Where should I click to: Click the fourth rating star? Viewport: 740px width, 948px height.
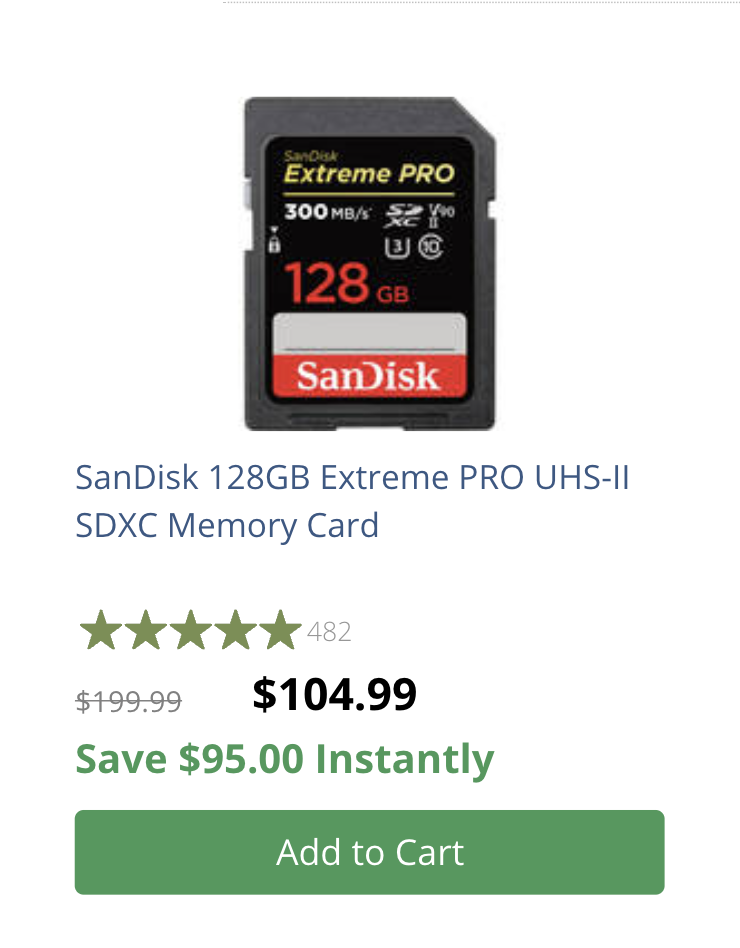[x=235, y=631]
